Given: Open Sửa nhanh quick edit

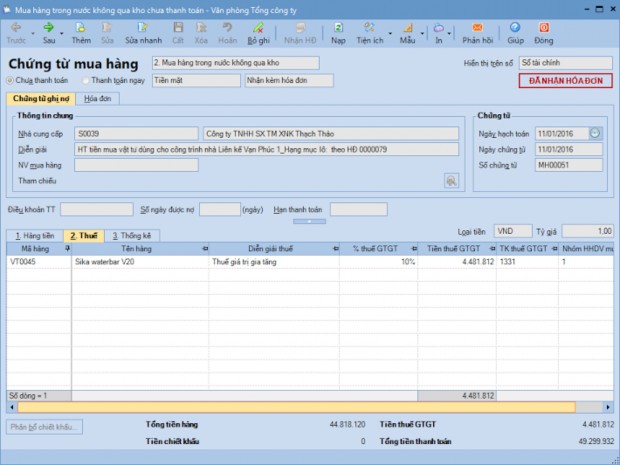Looking at the screenshot, I should click(x=143, y=33).
